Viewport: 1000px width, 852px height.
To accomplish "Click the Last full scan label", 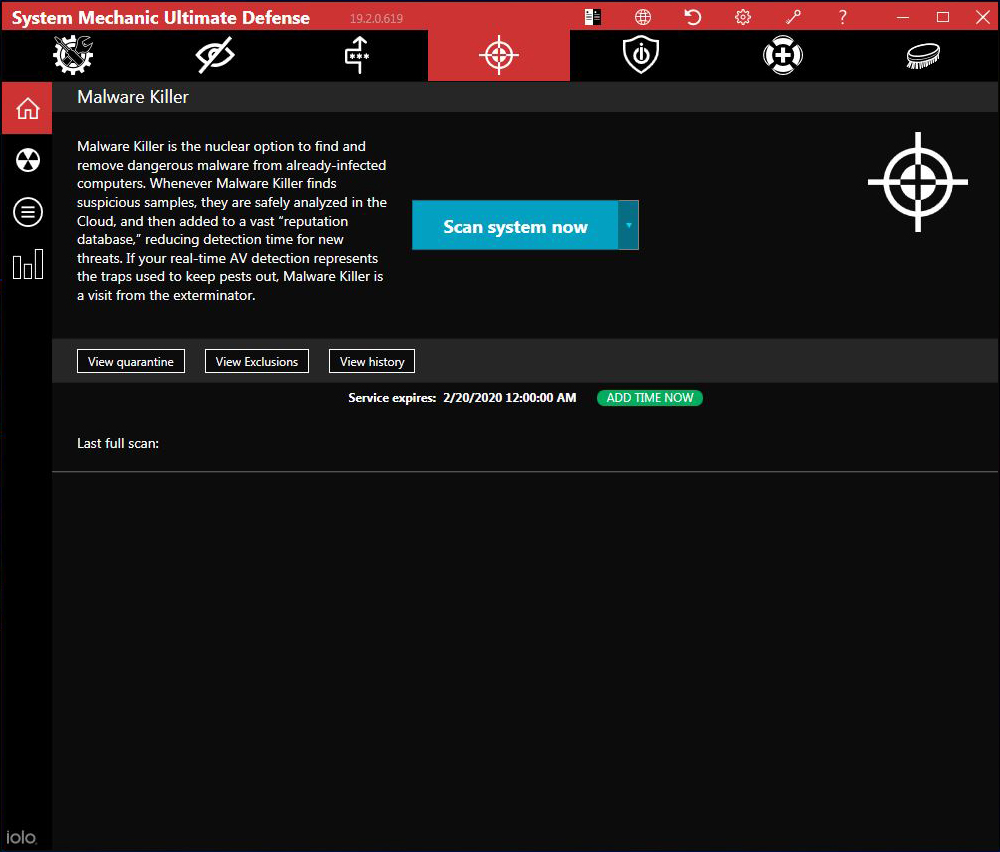I will click(118, 443).
